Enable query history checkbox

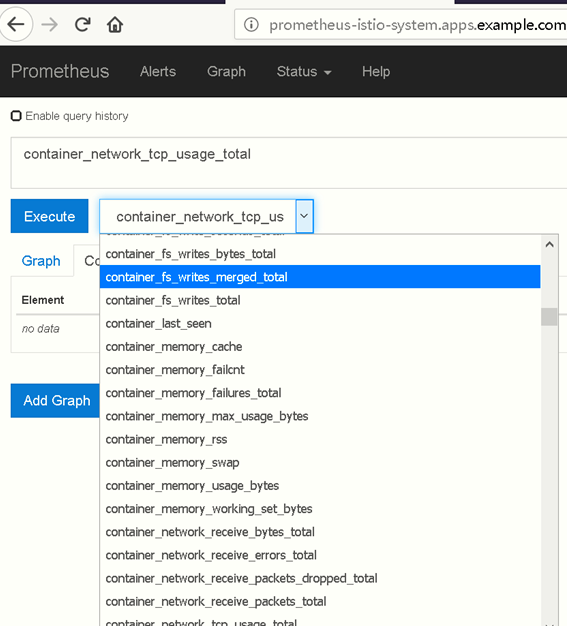pos(16,116)
